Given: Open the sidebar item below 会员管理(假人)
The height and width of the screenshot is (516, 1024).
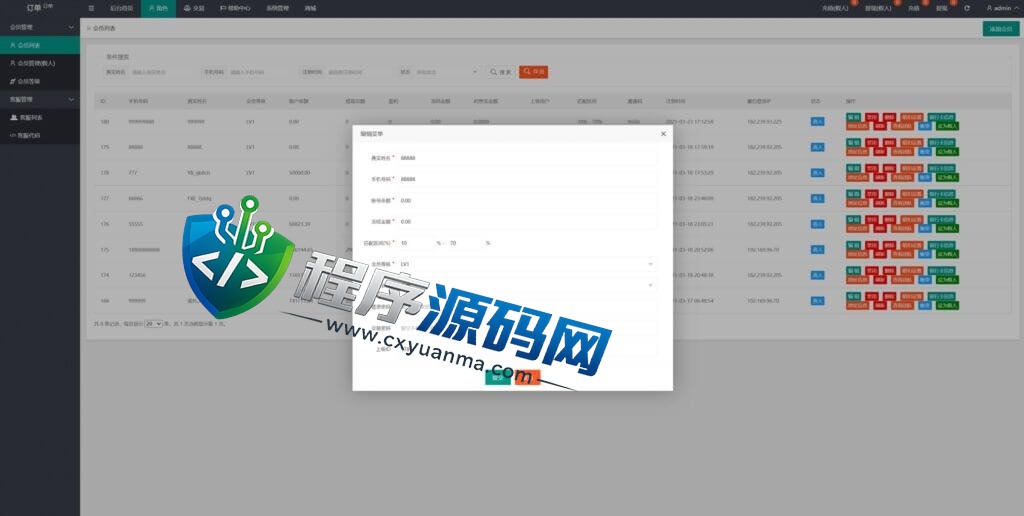Looking at the screenshot, I should (x=40, y=82).
